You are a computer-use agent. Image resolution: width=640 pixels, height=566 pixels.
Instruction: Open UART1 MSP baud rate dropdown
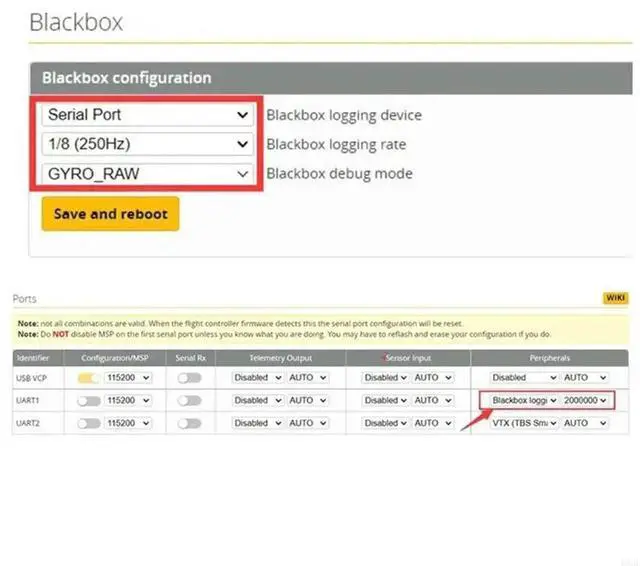click(x=129, y=400)
